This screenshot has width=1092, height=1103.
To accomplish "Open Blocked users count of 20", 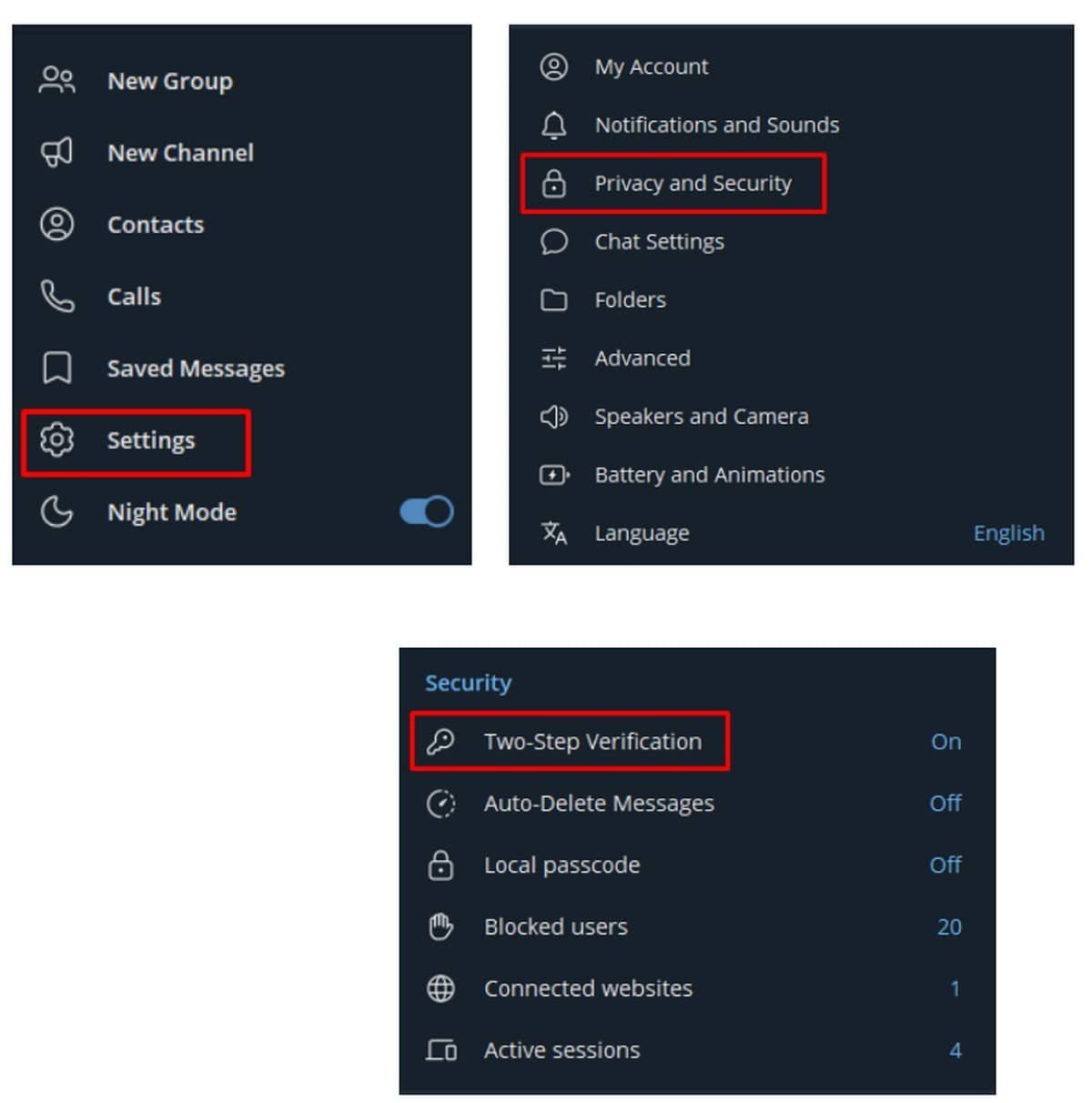I will 948,926.
